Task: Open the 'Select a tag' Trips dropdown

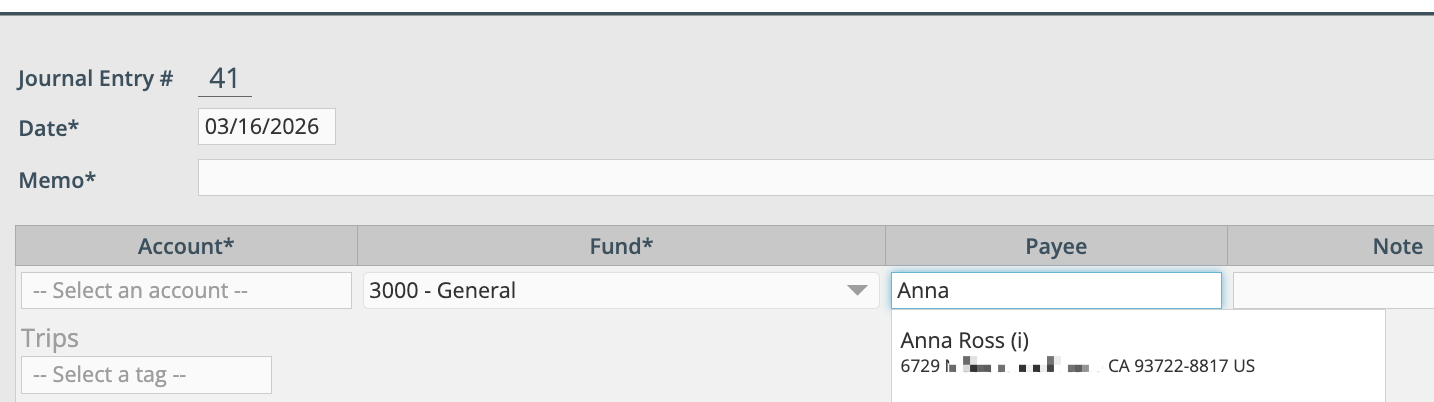Action: pyautogui.click(x=146, y=375)
